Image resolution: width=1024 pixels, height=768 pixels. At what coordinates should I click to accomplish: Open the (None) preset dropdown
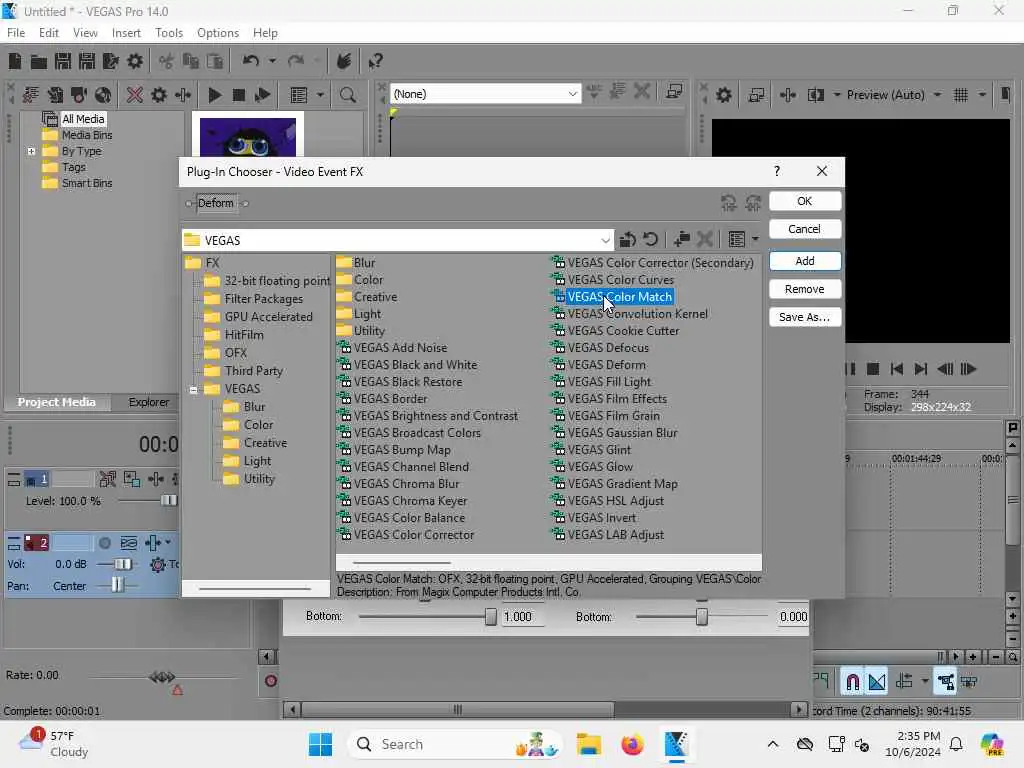click(x=572, y=94)
